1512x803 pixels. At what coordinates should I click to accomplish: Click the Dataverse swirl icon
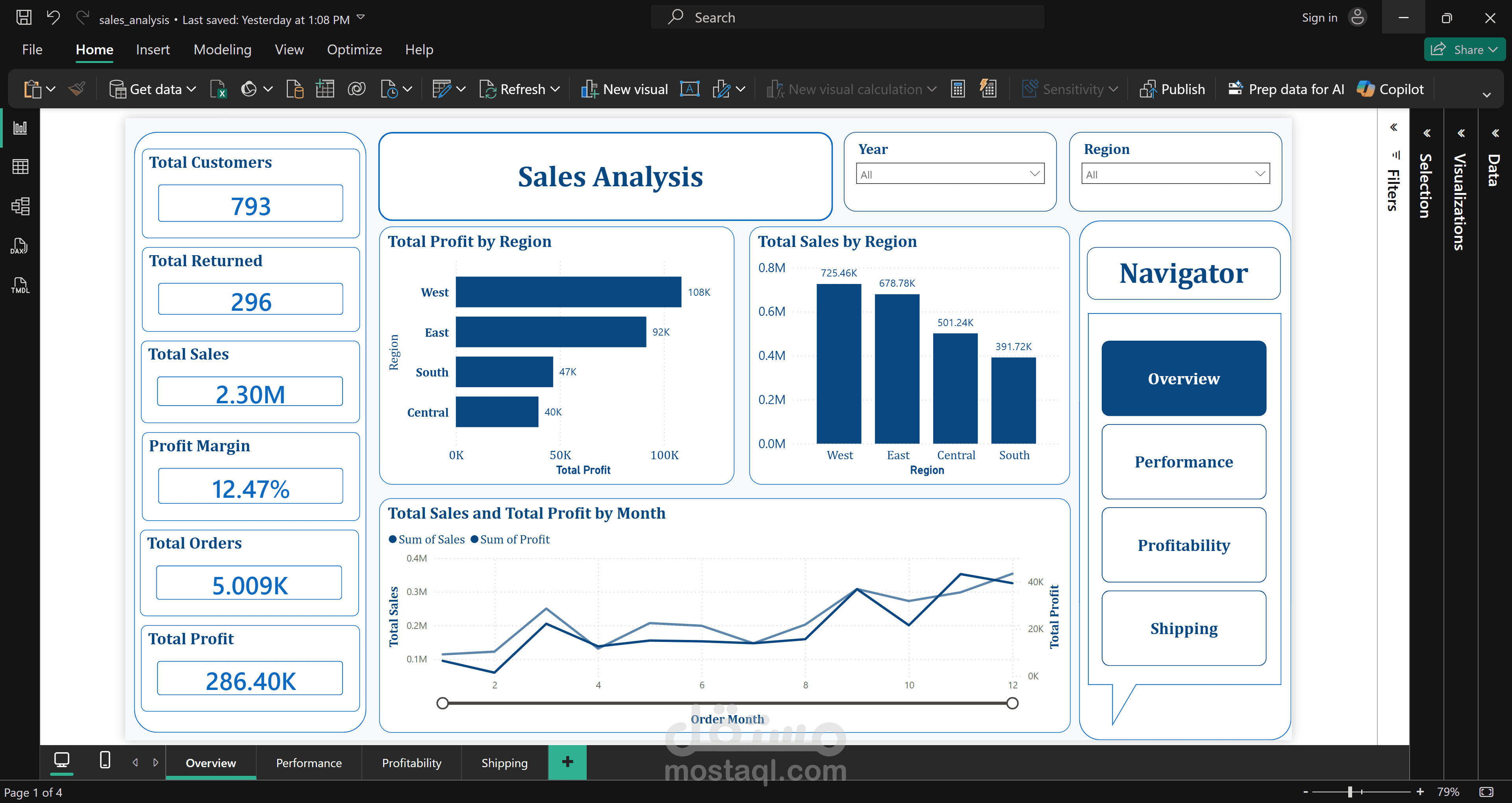pos(357,89)
